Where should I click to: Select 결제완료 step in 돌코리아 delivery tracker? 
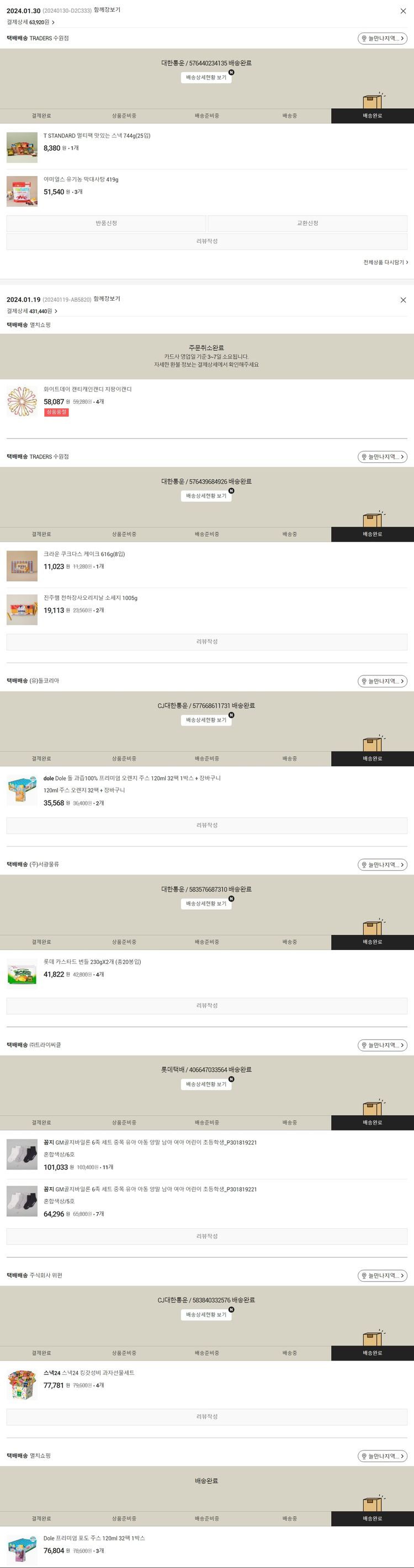pos(41,759)
